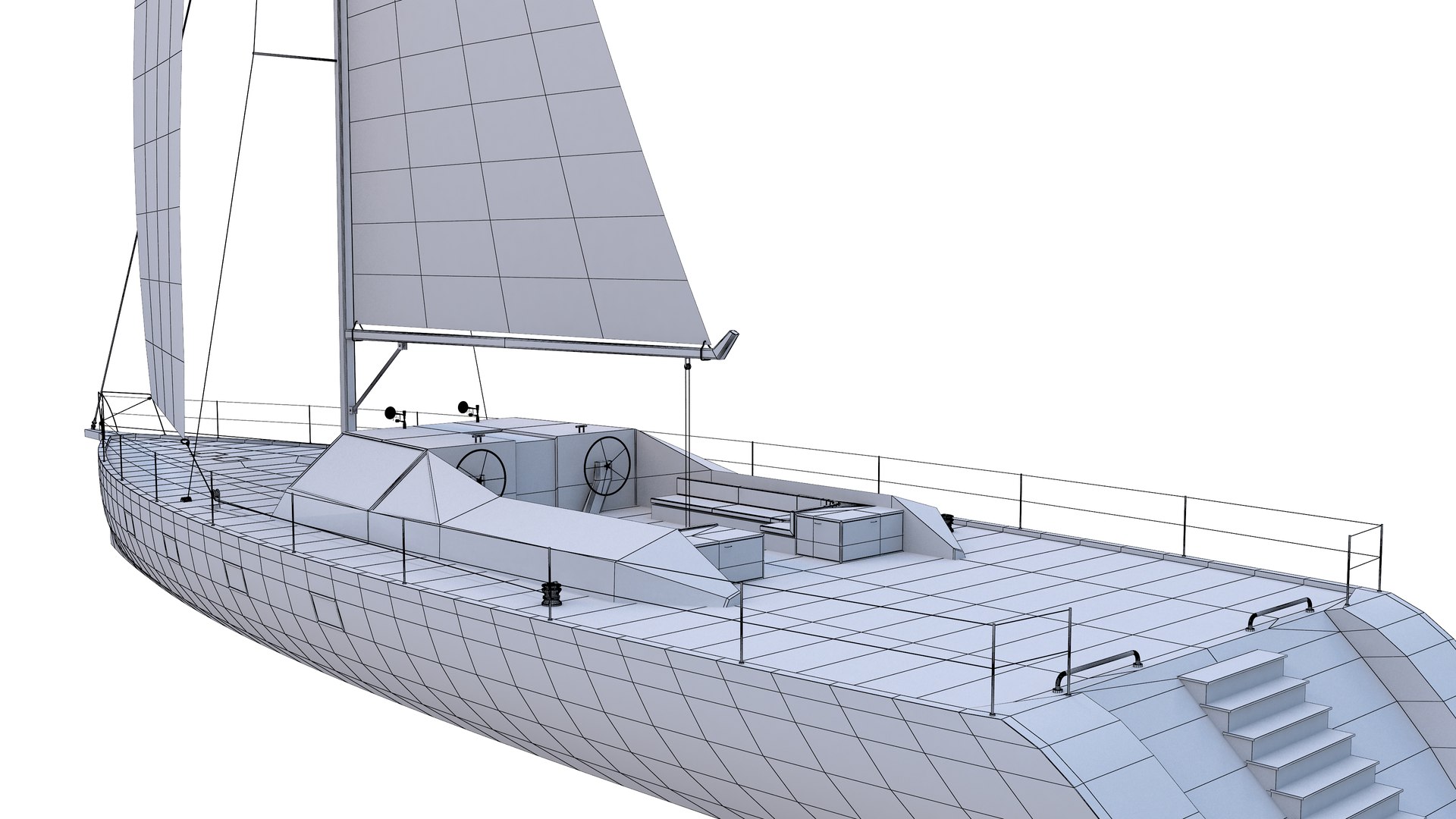The width and height of the screenshot is (1456, 819).
Task: Select the vertical mast pole
Action: point(345,216)
